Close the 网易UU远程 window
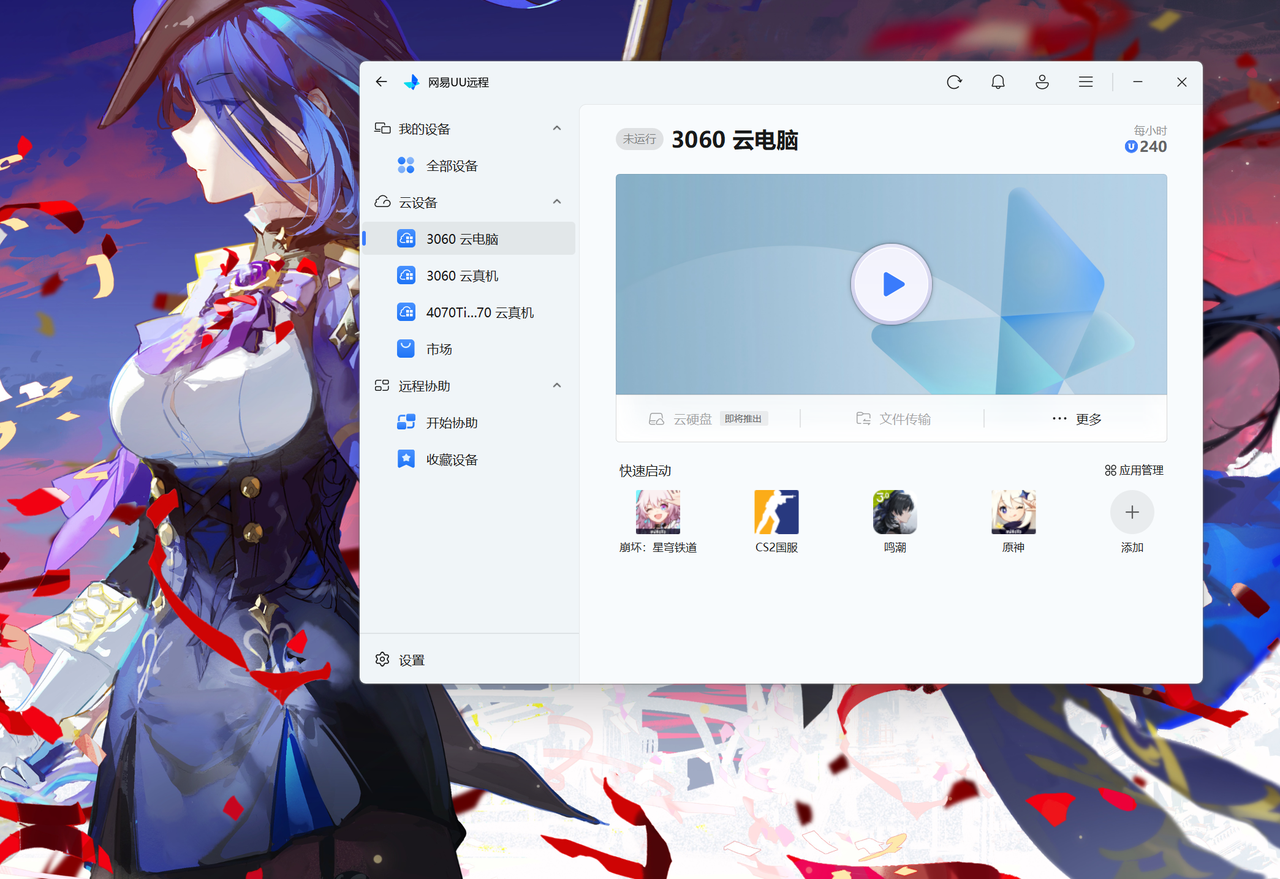The height and width of the screenshot is (879, 1280). [x=1182, y=82]
